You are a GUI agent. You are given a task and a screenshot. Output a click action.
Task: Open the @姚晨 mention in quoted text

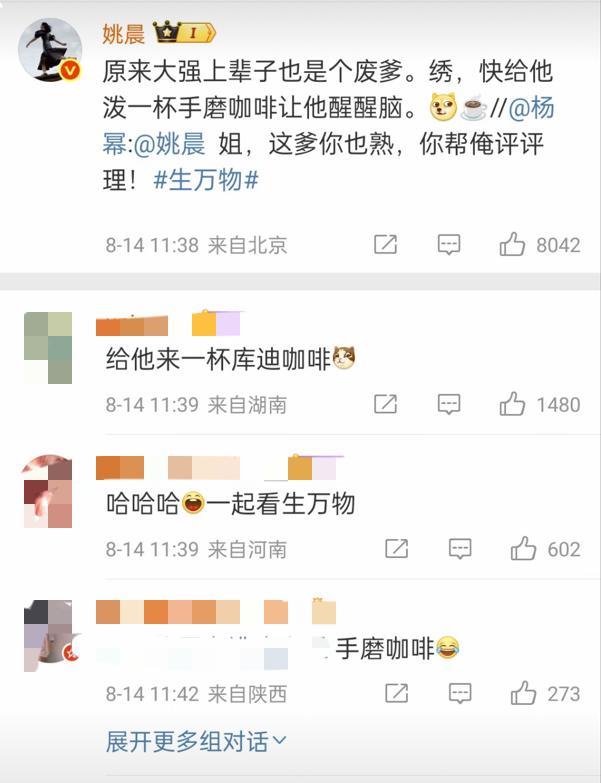(170, 144)
